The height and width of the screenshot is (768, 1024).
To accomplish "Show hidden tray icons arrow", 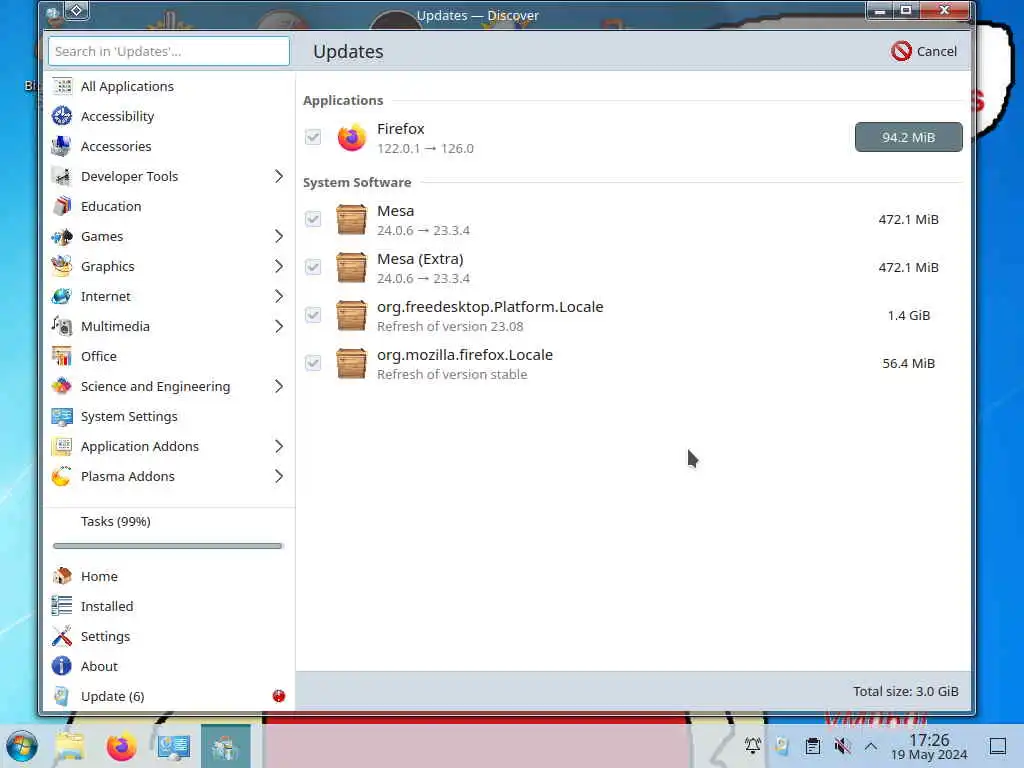I will [x=871, y=746].
